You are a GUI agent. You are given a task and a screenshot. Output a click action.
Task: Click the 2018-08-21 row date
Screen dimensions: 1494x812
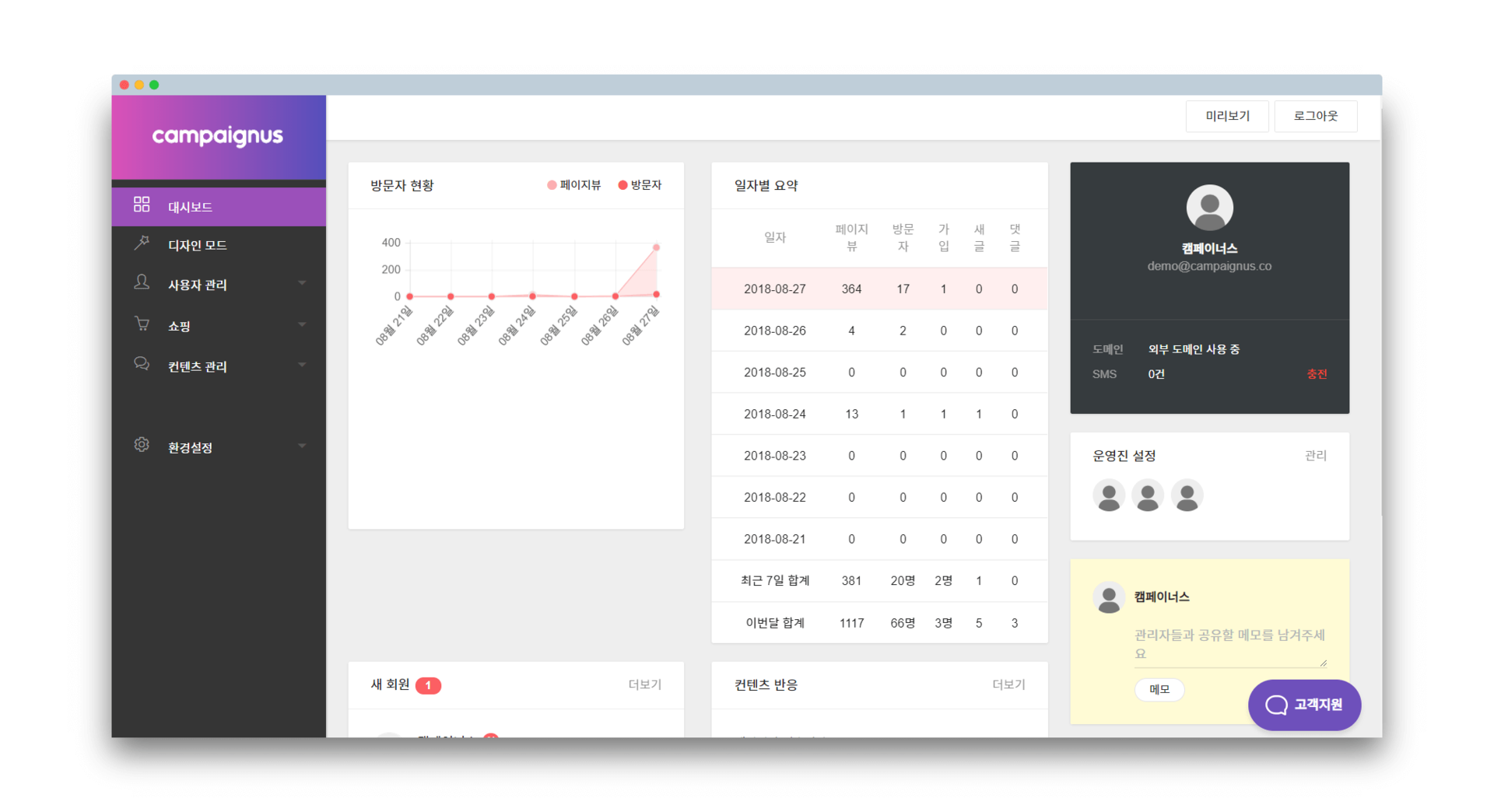pos(775,539)
